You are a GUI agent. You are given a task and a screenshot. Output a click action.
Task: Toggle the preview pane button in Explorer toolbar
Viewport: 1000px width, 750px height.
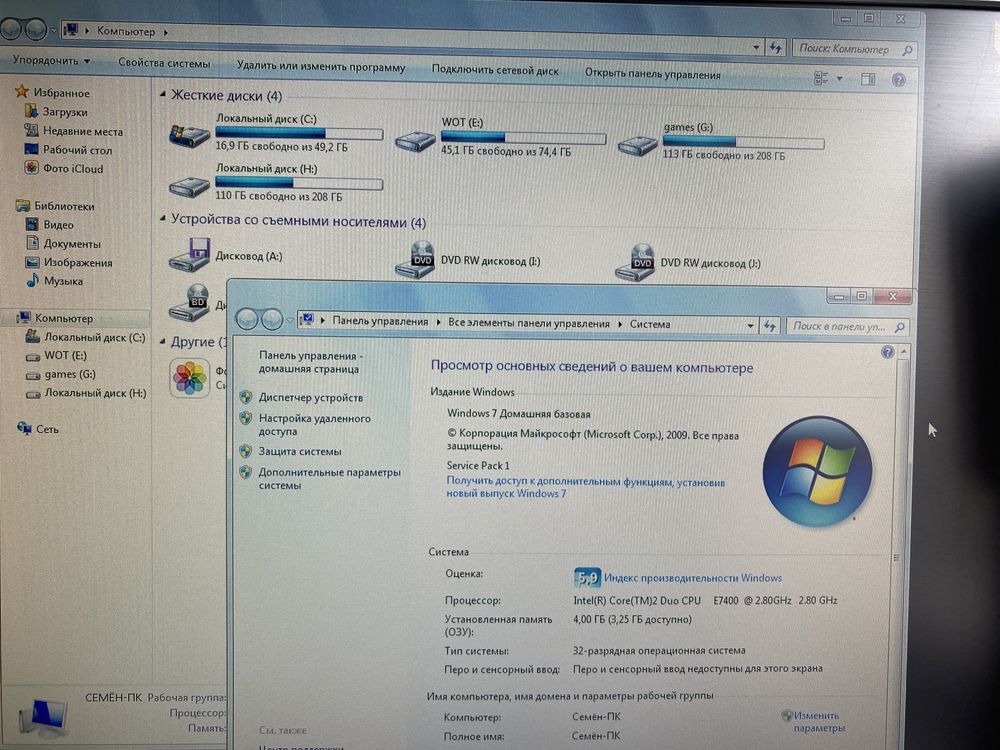tap(868, 79)
